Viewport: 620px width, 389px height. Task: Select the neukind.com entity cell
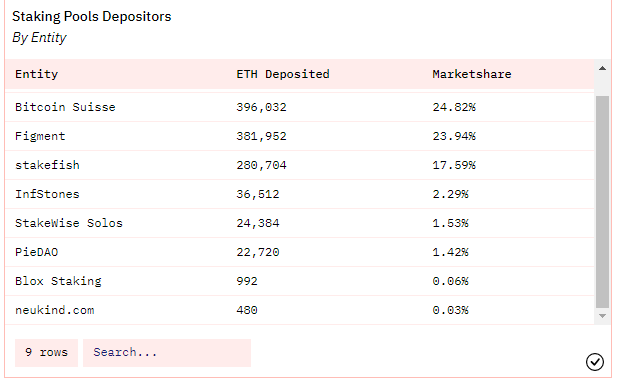[x=55, y=310]
